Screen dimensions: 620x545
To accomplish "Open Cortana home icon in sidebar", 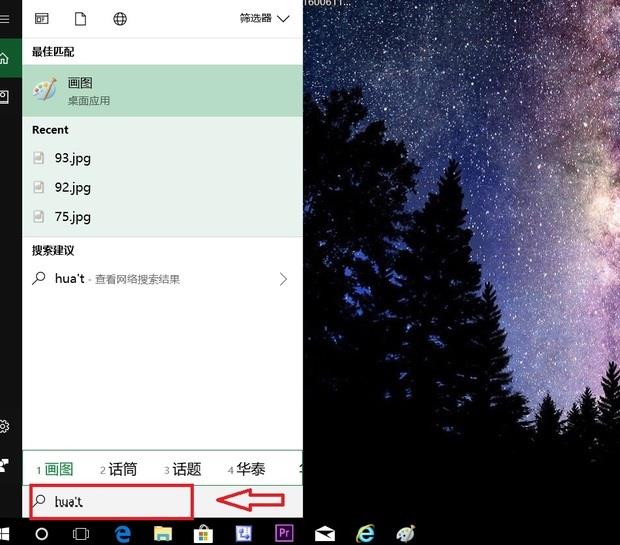I will coord(5,58).
